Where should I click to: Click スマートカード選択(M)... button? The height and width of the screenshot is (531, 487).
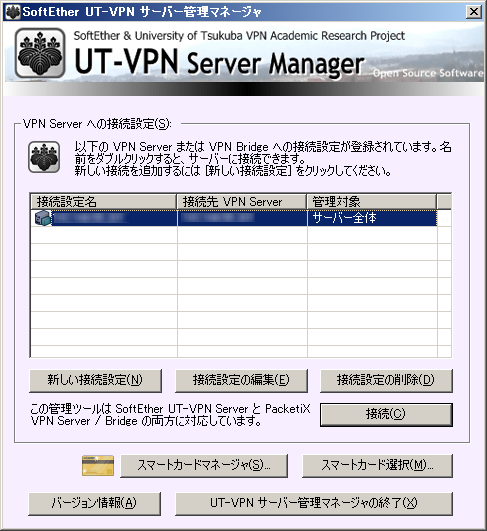[x=377, y=466]
